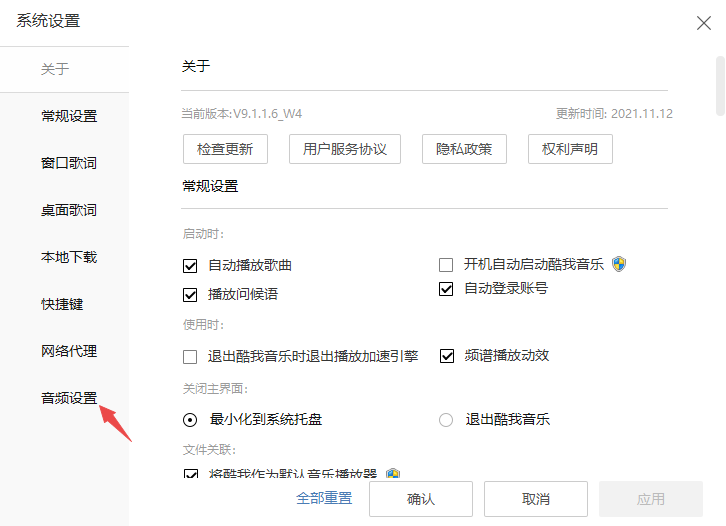This screenshot has width=726, height=526.
Task: Open 桌面歌词 settings
Action: pyautogui.click(x=69, y=210)
